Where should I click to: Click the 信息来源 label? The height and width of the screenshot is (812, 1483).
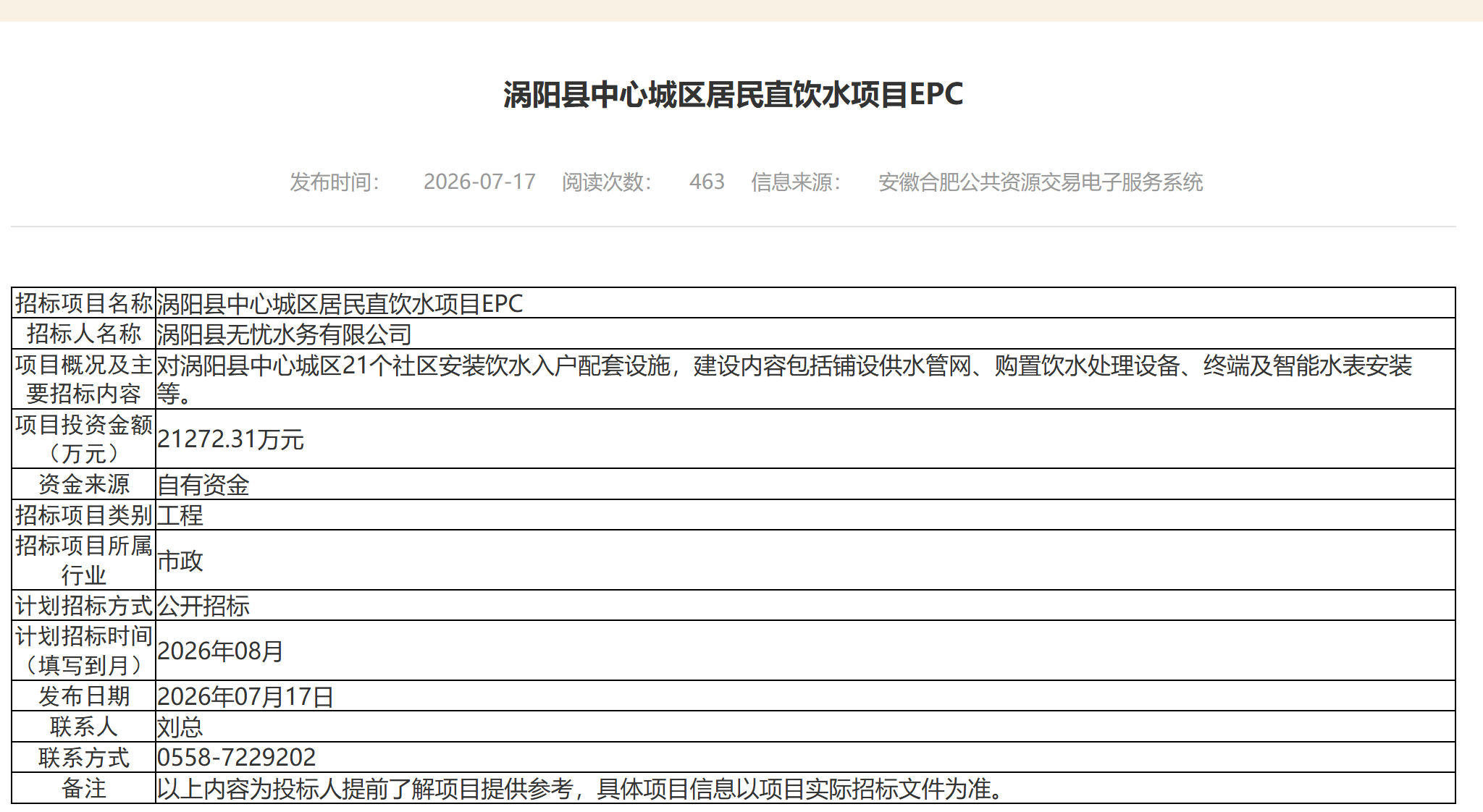tap(796, 182)
